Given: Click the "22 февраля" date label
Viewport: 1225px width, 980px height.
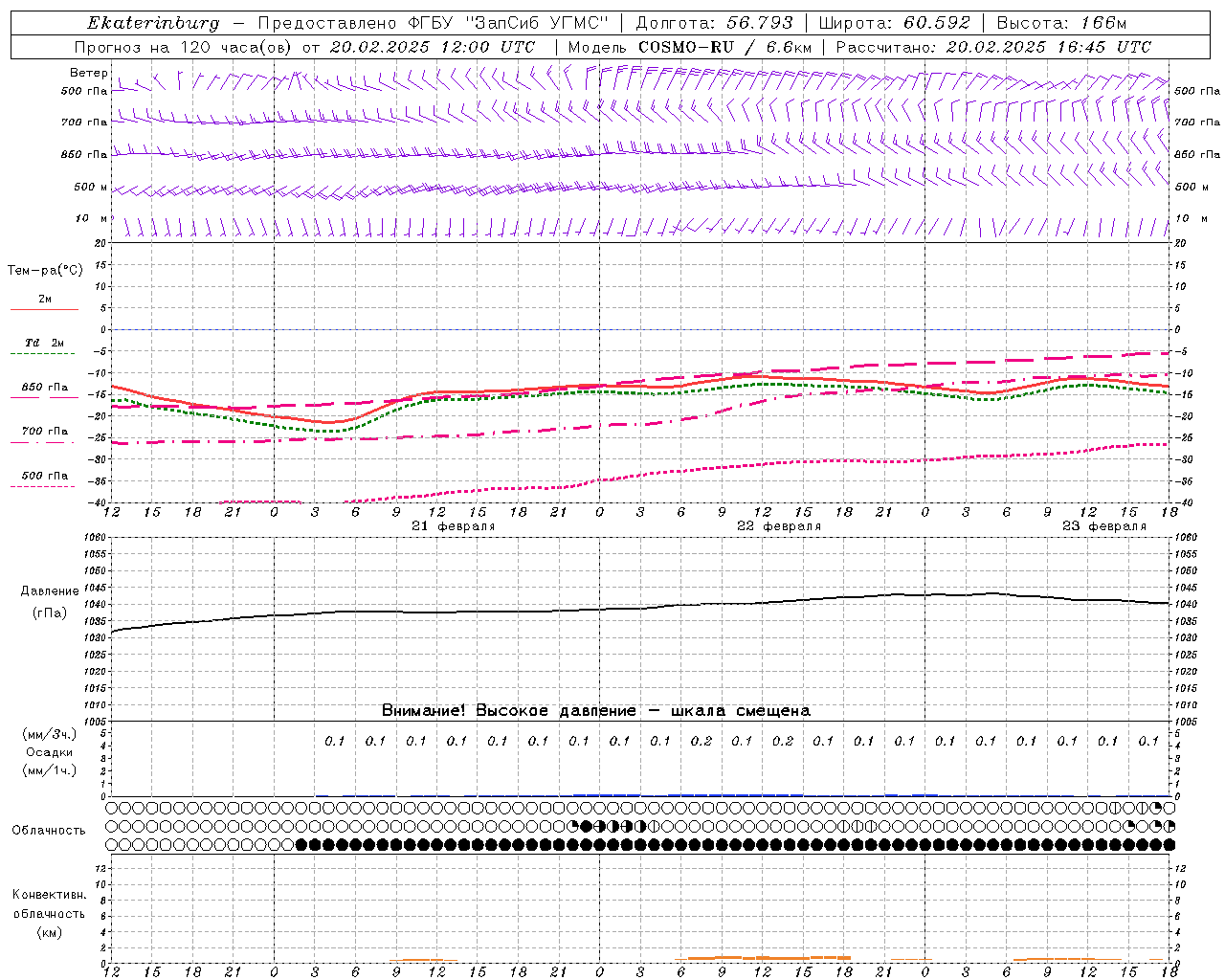Looking at the screenshot, I should [779, 526].
